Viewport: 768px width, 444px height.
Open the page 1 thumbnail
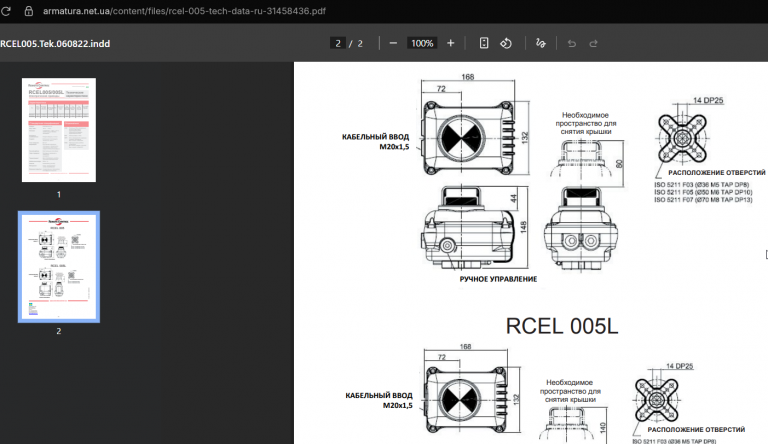pyautogui.click(x=59, y=130)
